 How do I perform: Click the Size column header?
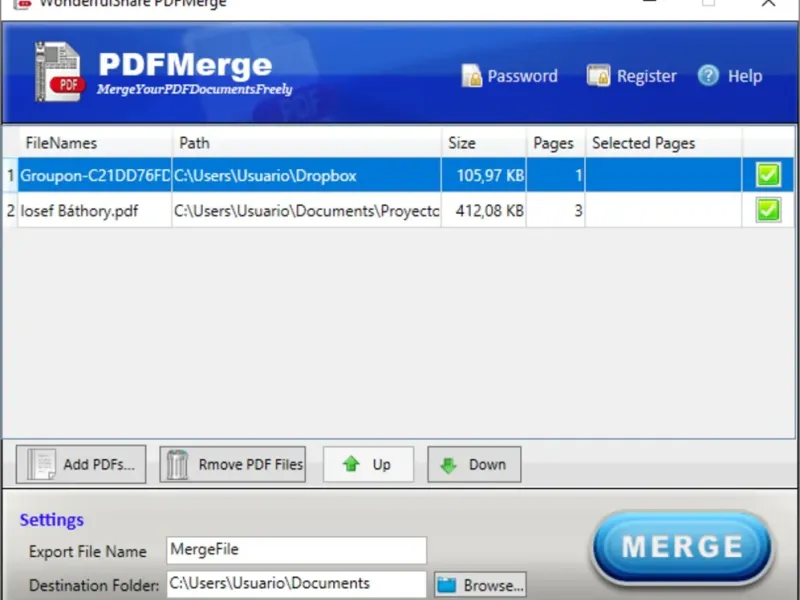[484, 143]
